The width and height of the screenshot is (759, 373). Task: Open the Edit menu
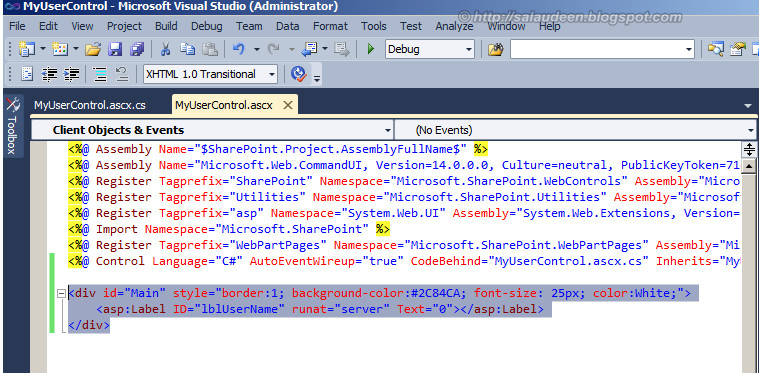click(48, 26)
